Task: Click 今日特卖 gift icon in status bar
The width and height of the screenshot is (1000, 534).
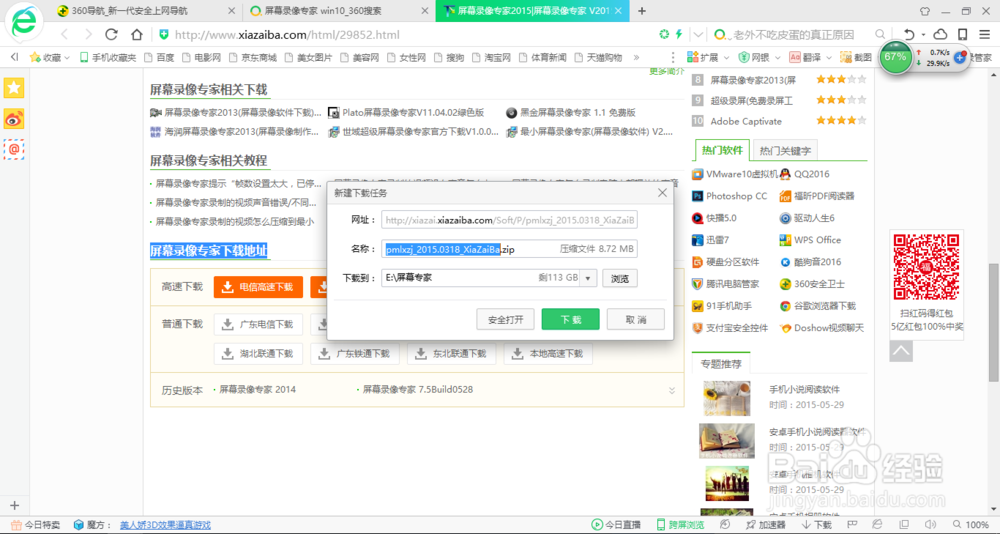Action: (35, 525)
